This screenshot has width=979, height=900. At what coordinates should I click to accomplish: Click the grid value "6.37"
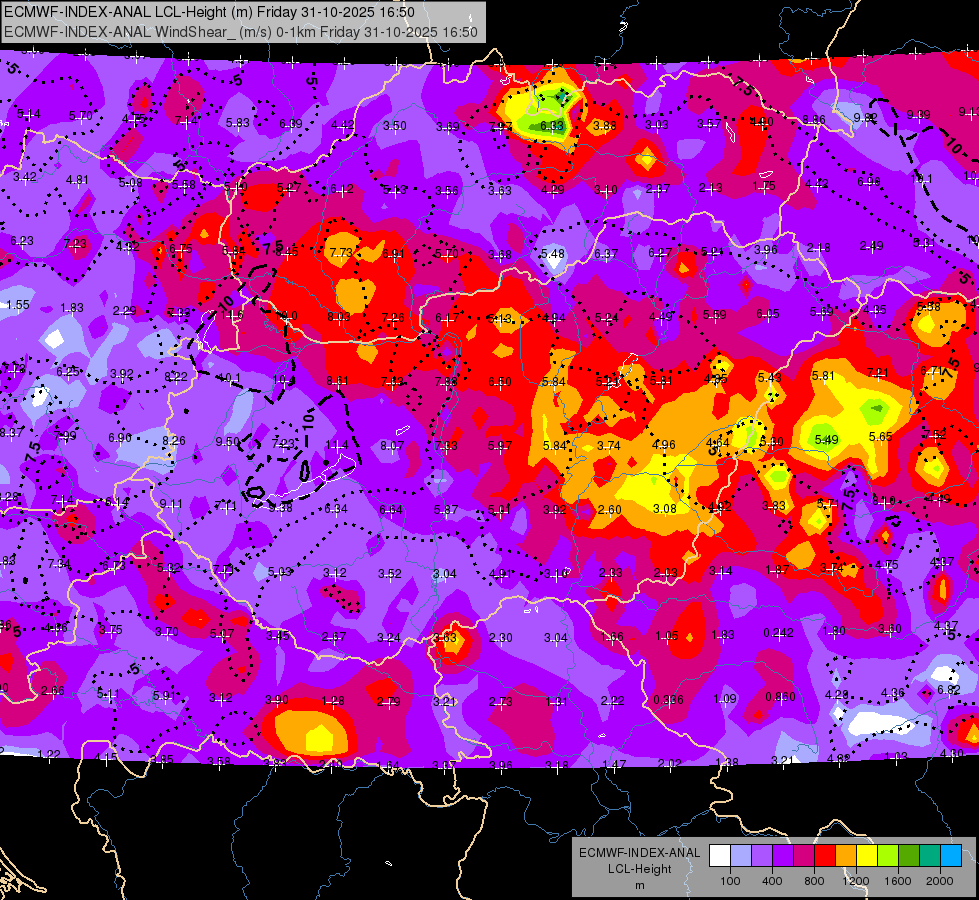[606, 254]
